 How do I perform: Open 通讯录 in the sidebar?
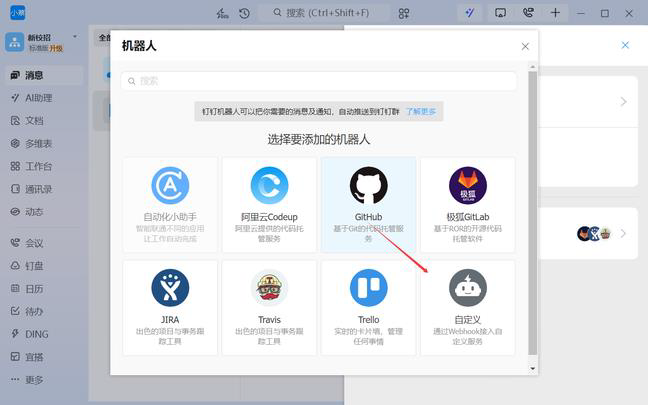pos(44,189)
